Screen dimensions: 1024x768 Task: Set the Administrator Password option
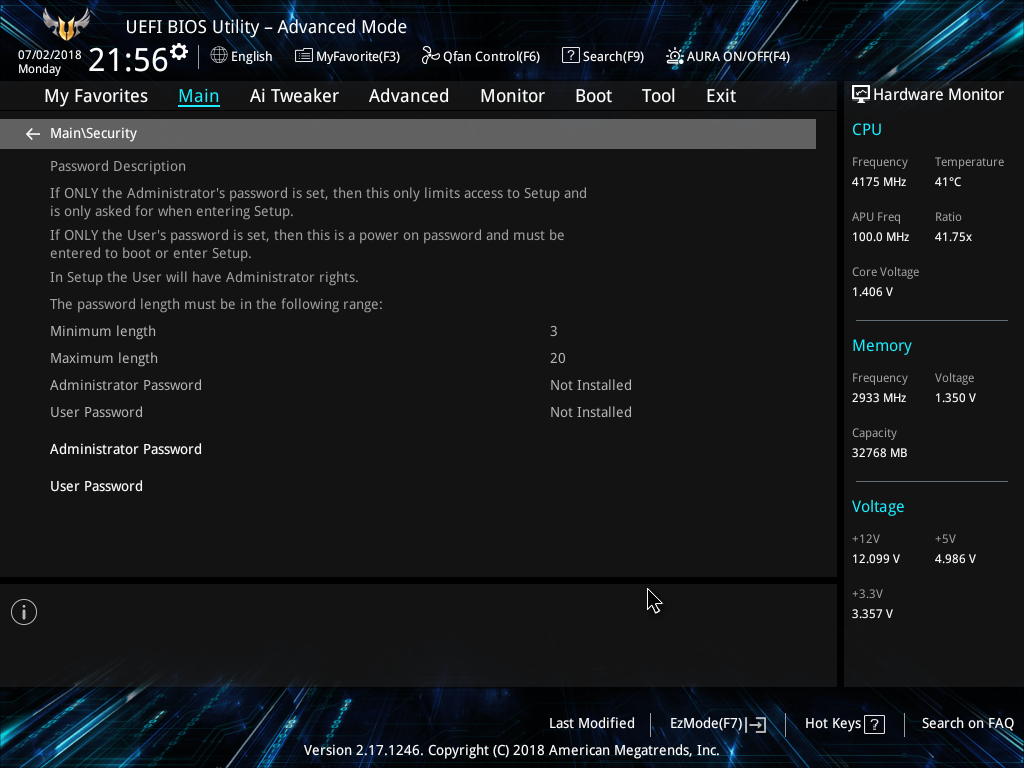coord(126,449)
